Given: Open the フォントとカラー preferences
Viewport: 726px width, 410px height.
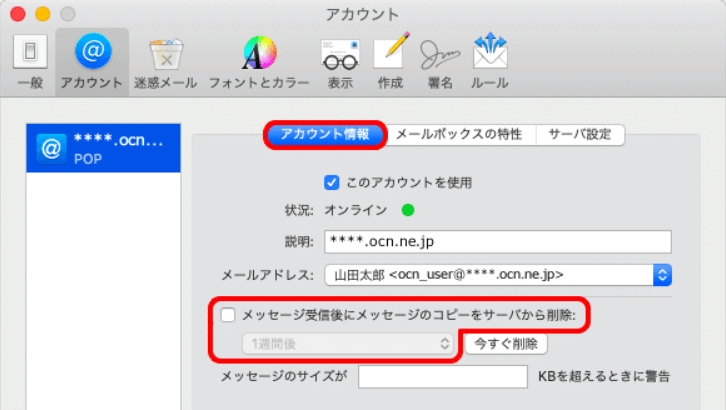Looking at the screenshot, I should coord(259,62).
